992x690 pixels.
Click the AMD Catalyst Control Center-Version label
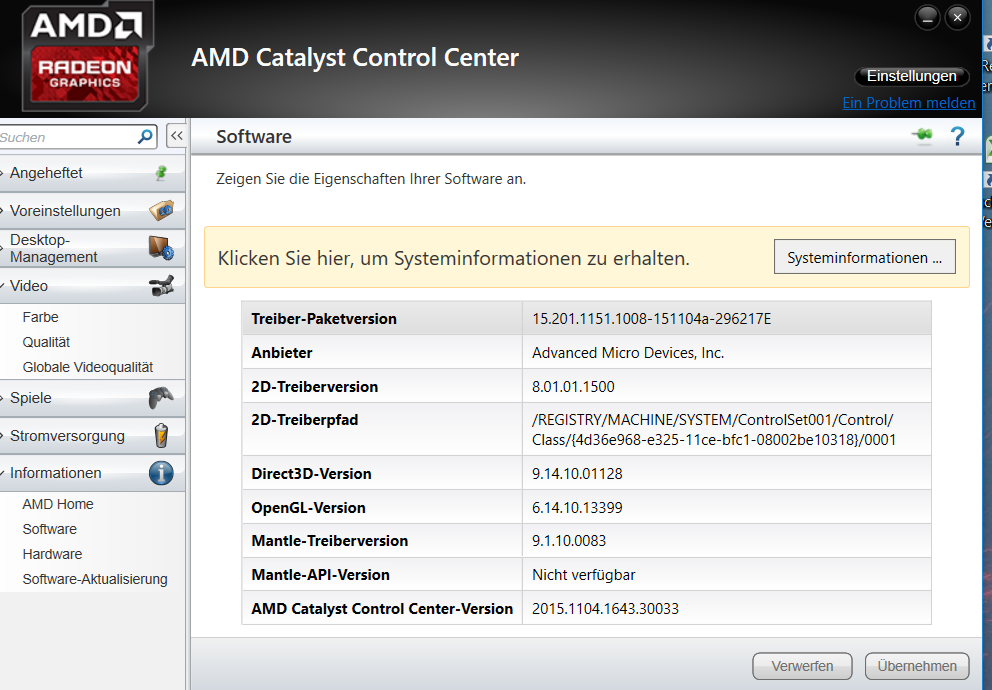click(x=382, y=608)
